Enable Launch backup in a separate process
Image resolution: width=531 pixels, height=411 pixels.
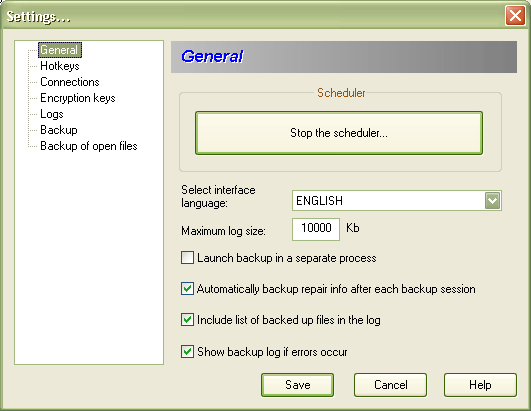coord(187,258)
